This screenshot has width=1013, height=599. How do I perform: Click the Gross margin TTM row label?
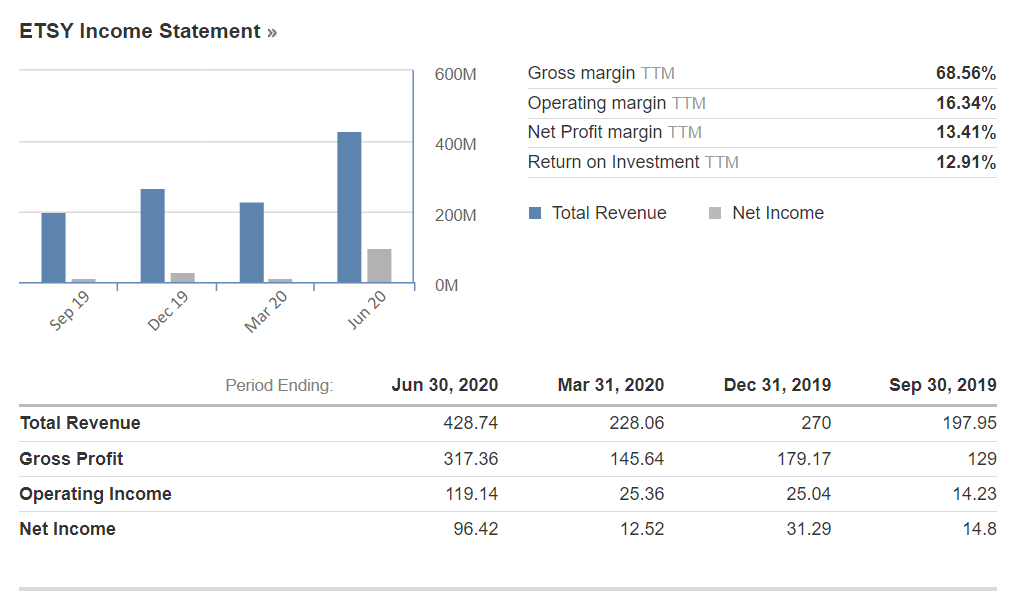[x=601, y=73]
